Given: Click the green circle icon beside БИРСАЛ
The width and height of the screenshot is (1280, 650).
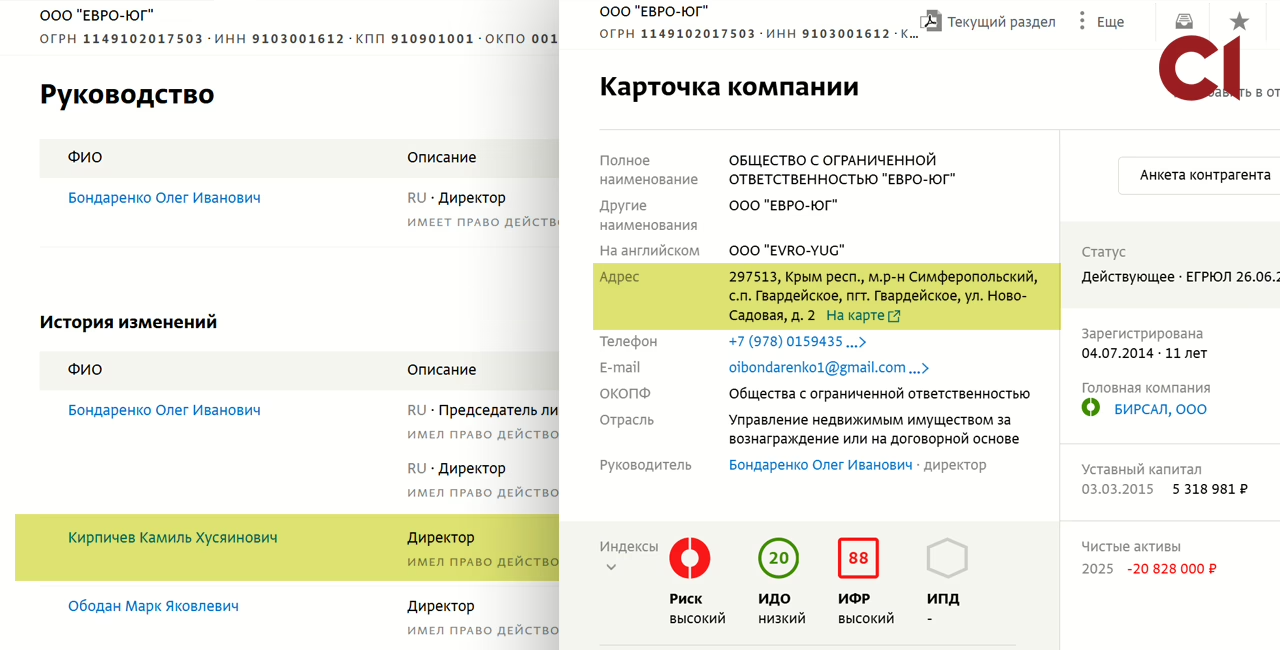Looking at the screenshot, I should point(1091,408).
